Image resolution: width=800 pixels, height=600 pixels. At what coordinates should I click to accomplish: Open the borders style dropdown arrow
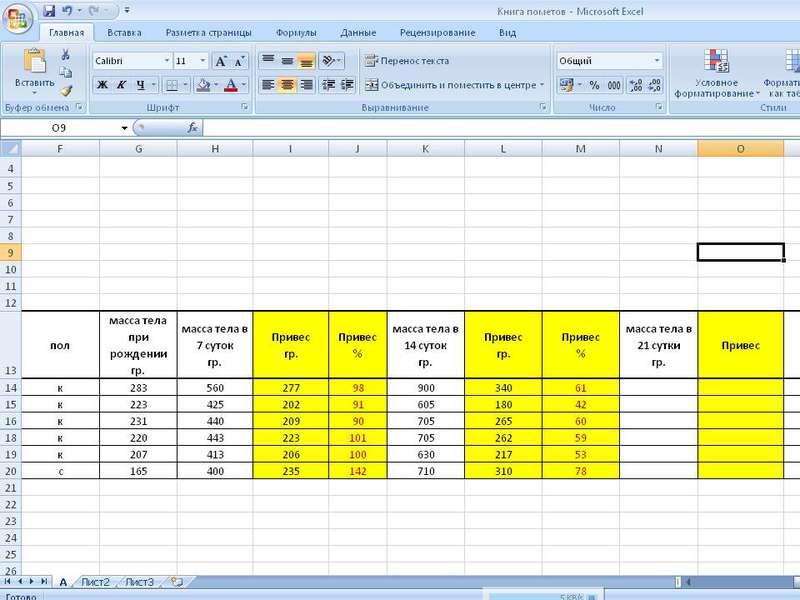click(185, 85)
